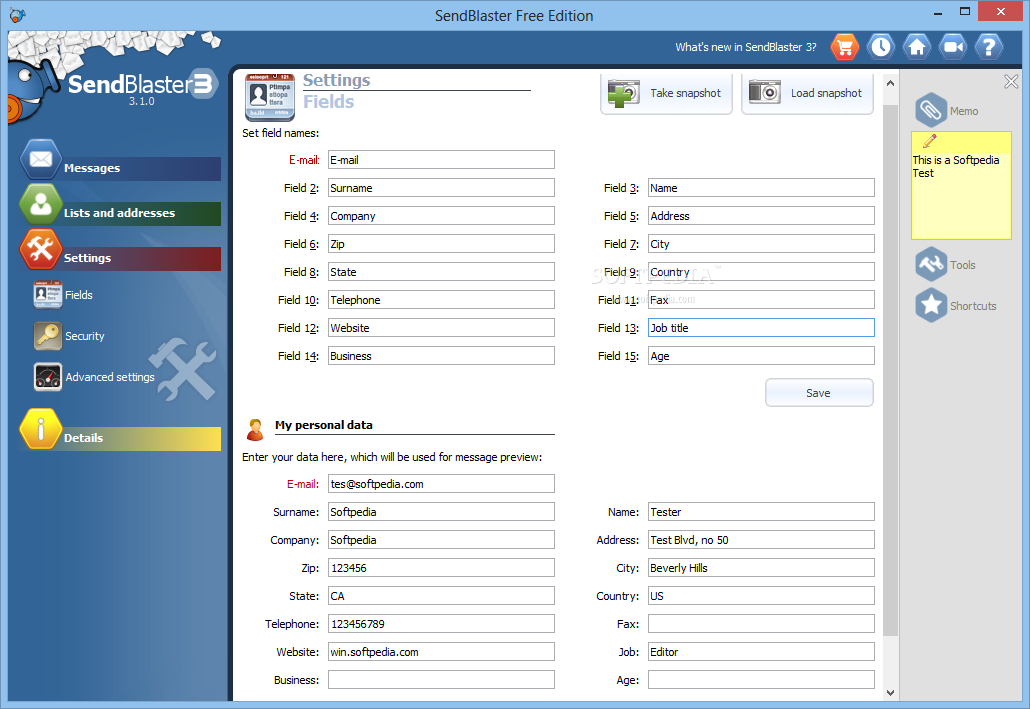The width and height of the screenshot is (1030, 709).
Task: Click the Messages envelope icon
Action: point(41,160)
